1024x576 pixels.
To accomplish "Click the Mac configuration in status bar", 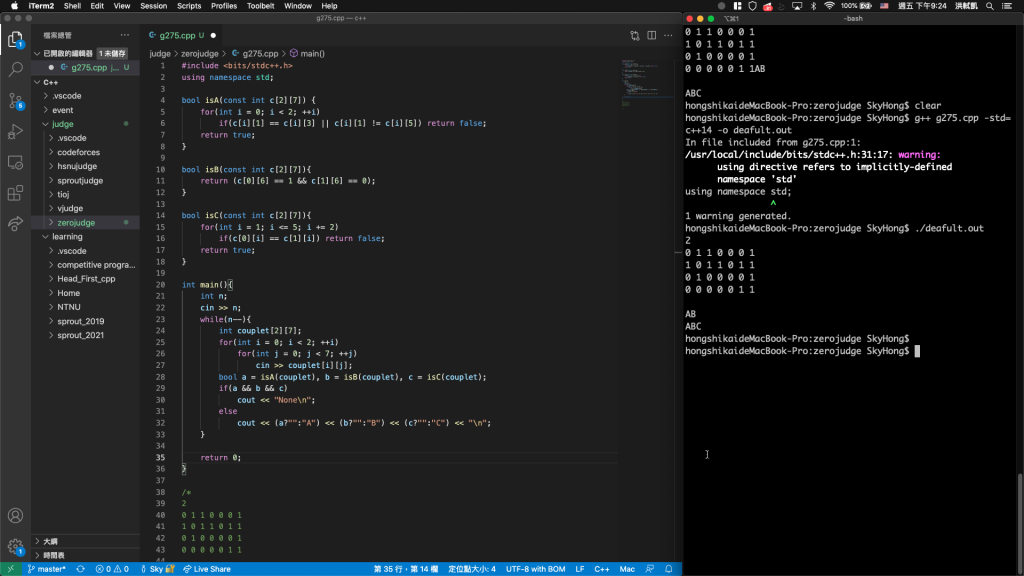I will point(627,569).
